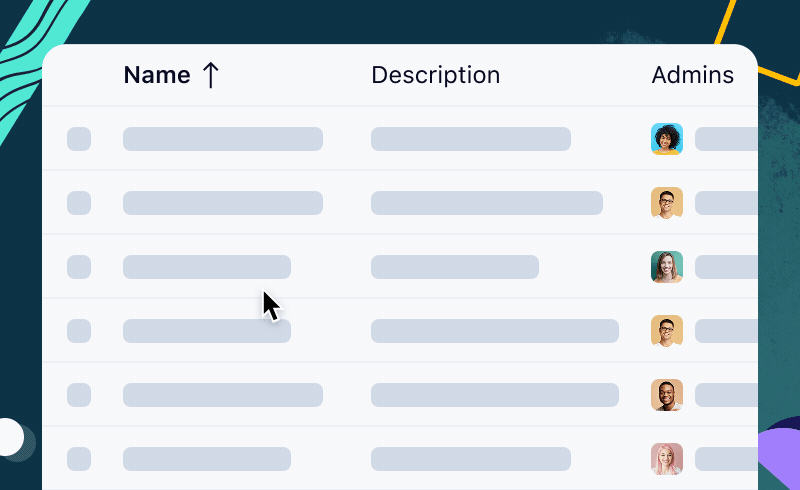
Task: Select the sixth row checkbox
Action: 79,459
